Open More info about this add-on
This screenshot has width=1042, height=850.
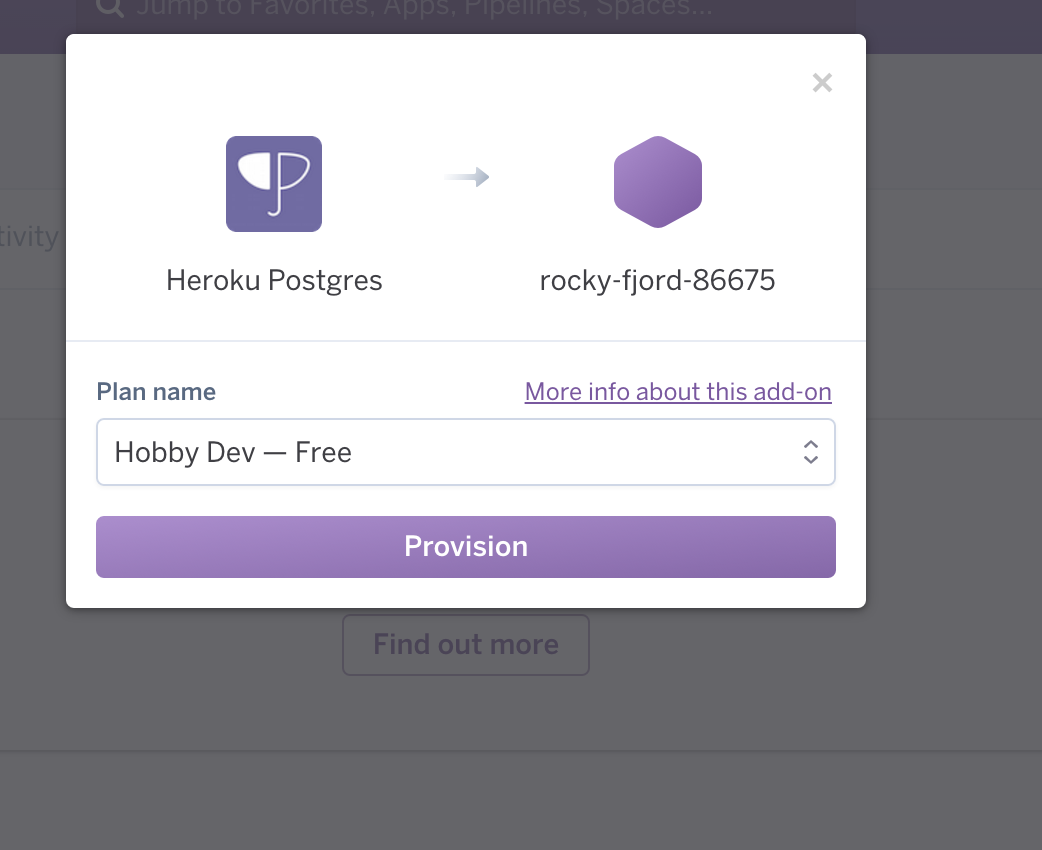point(678,392)
